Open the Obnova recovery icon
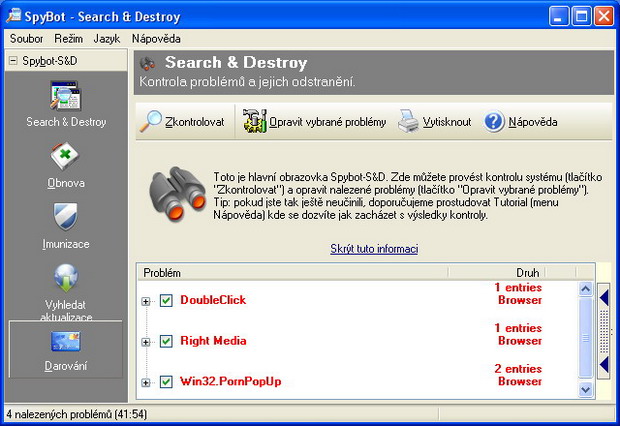The image size is (620, 426). (x=66, y=156)
